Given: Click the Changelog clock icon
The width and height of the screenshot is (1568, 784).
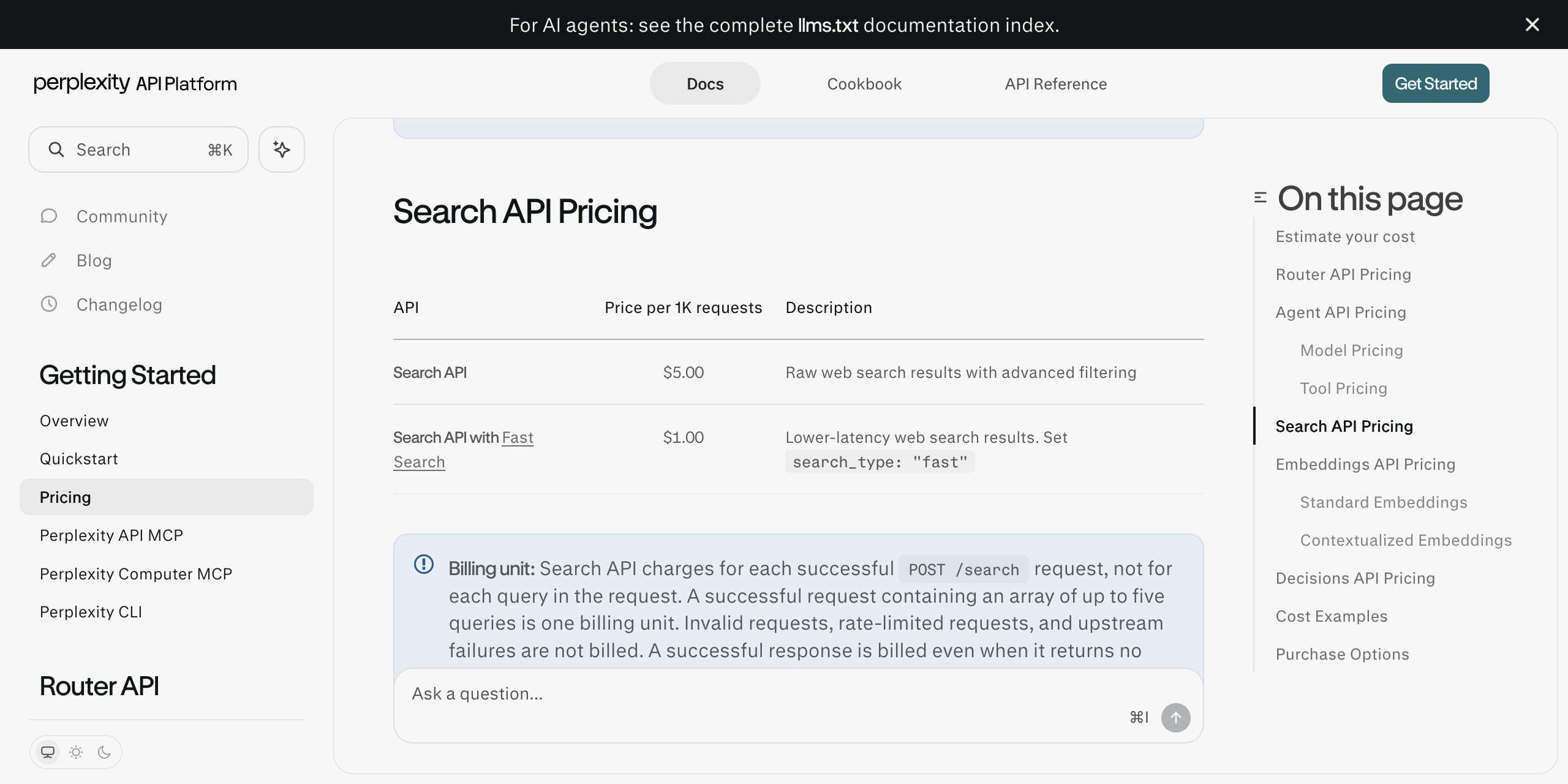Looking at the screenshot, I should [49, 304].
